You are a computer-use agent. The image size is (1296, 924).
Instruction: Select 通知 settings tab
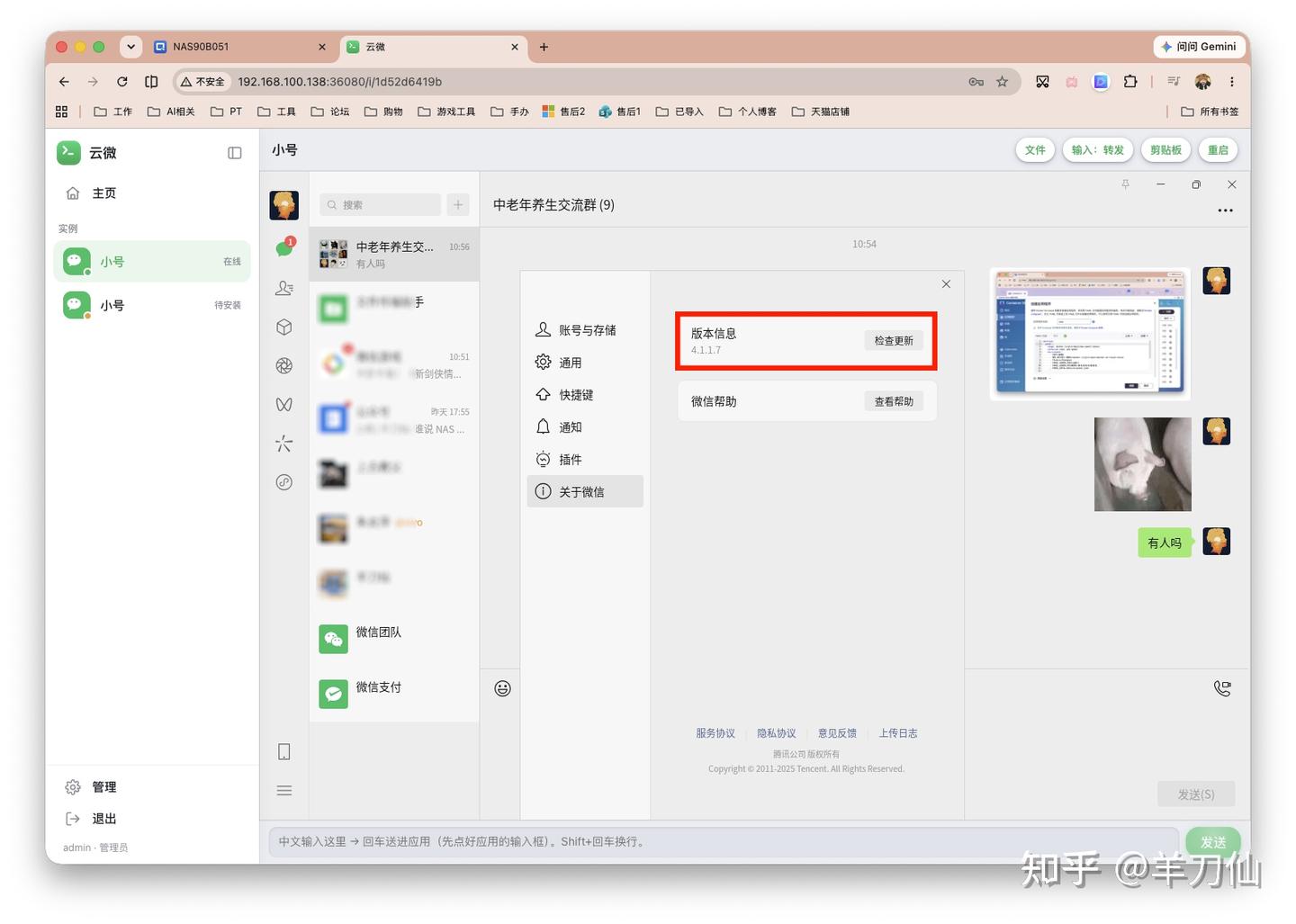585,427
